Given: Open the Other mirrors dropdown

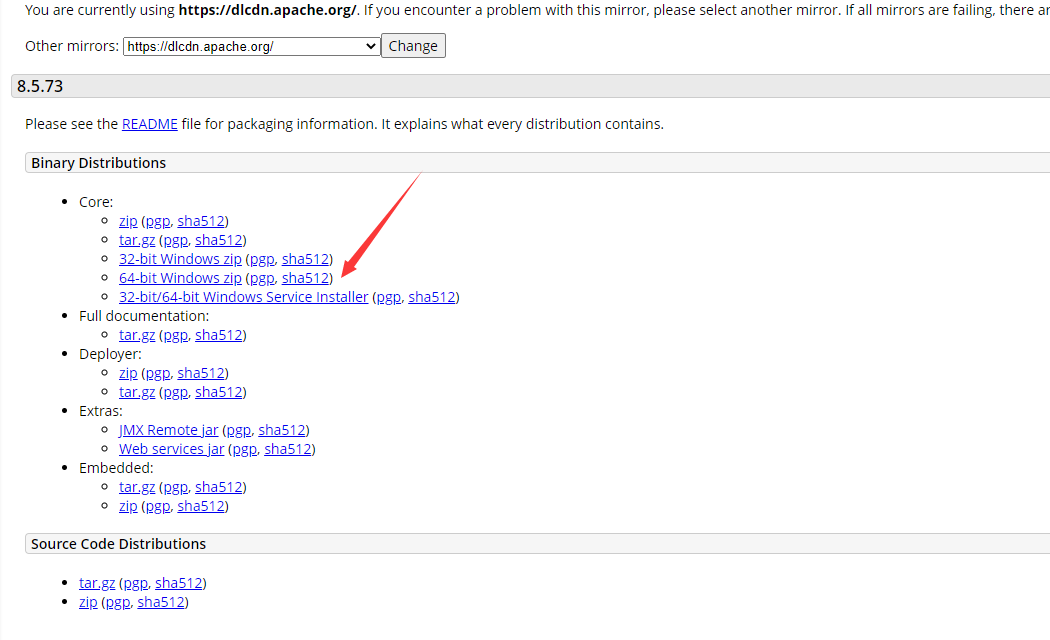Looking at the screenshot, I should tap(251, 46).
